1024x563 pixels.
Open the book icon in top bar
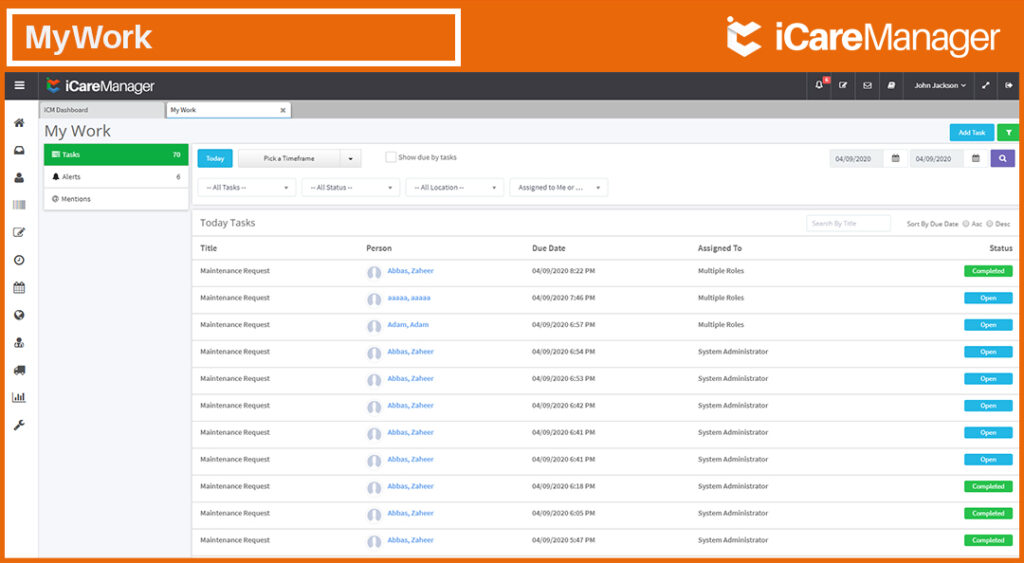tap(891, 86)
